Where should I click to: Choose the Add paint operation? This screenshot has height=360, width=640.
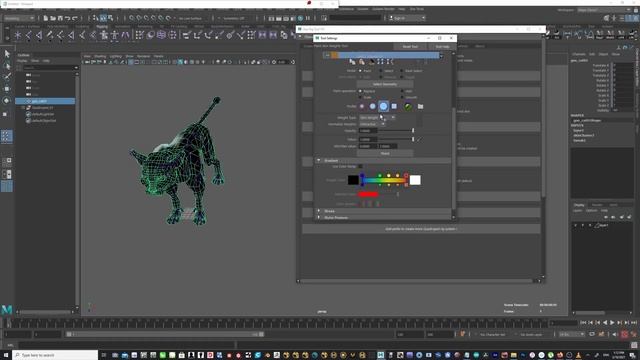pyautogui.click(x=402, y=91)
